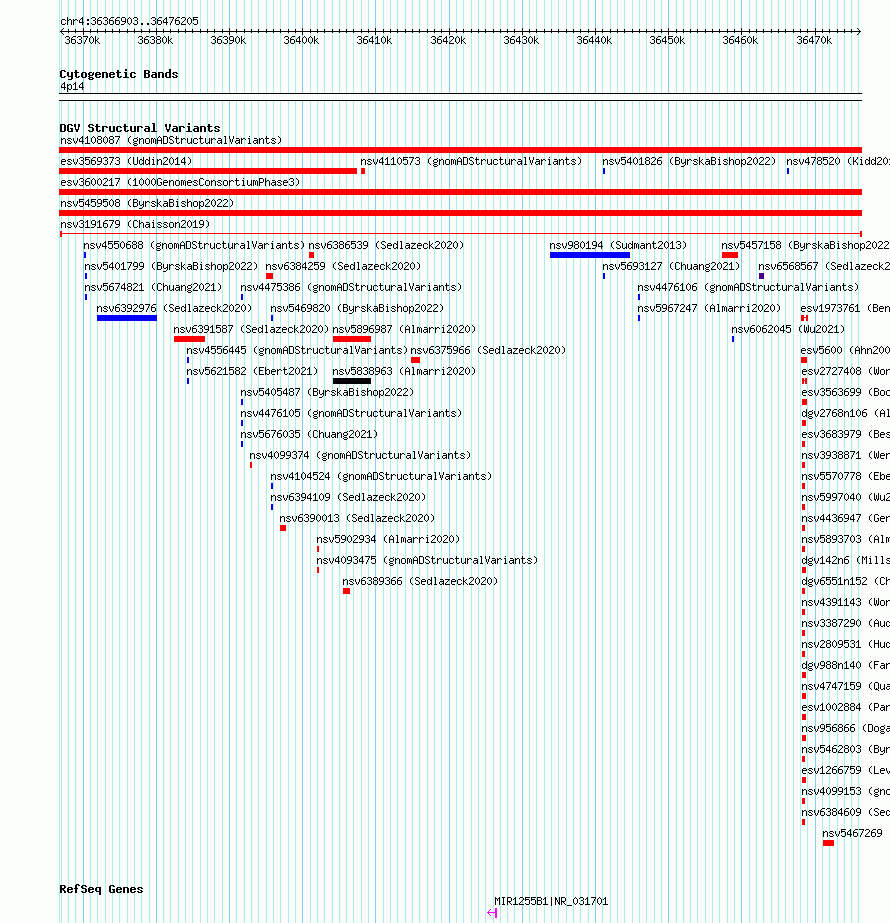Click red bar under nsv6391587 (Sedlazeck2020)
This screenshot has width=890, height=923.
click(190, 339)
